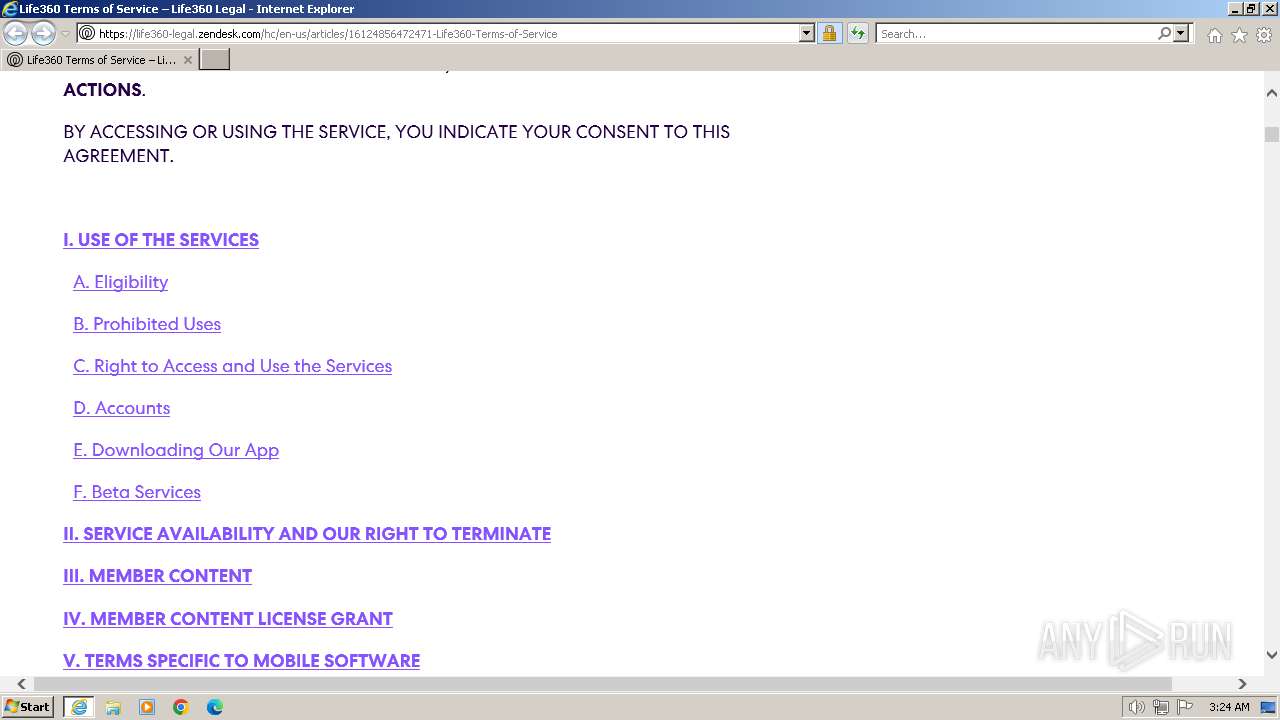Open the Home icon
The image size is (1280, 720).
(1214, 35)
